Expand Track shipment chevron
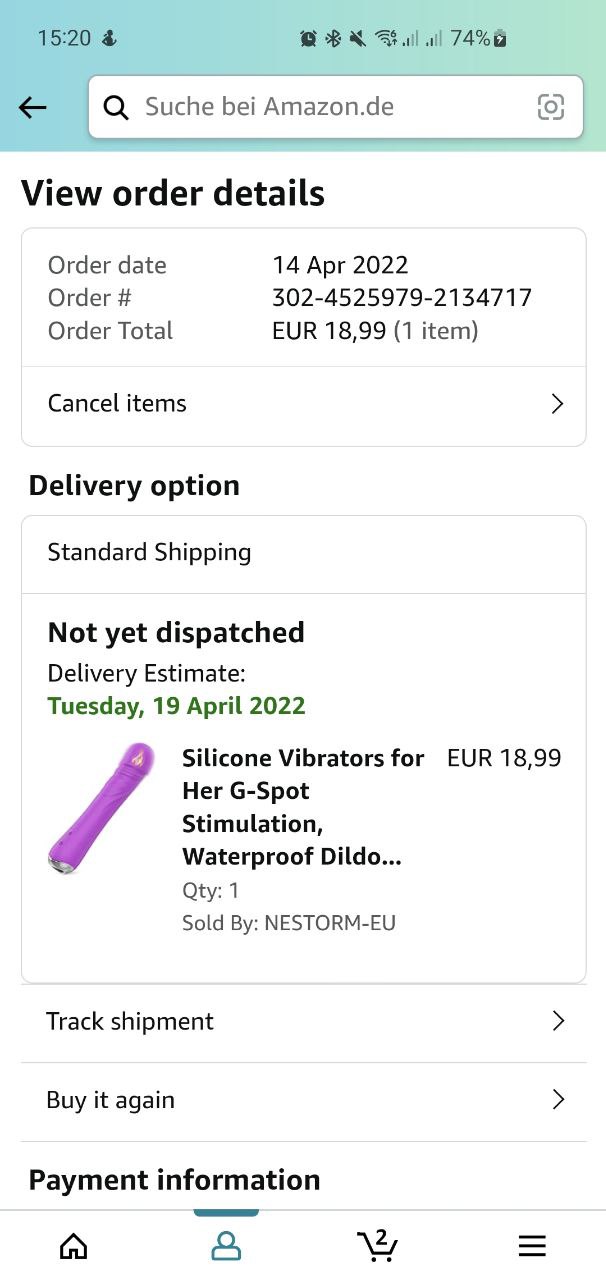 click(558, 1021)
